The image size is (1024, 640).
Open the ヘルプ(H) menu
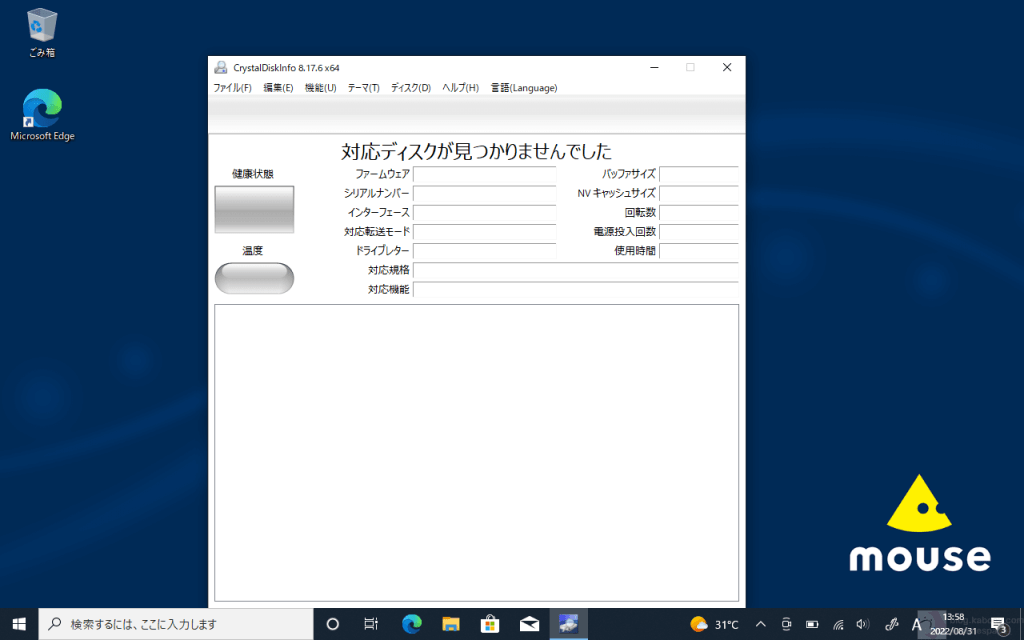tap(460, 88)
